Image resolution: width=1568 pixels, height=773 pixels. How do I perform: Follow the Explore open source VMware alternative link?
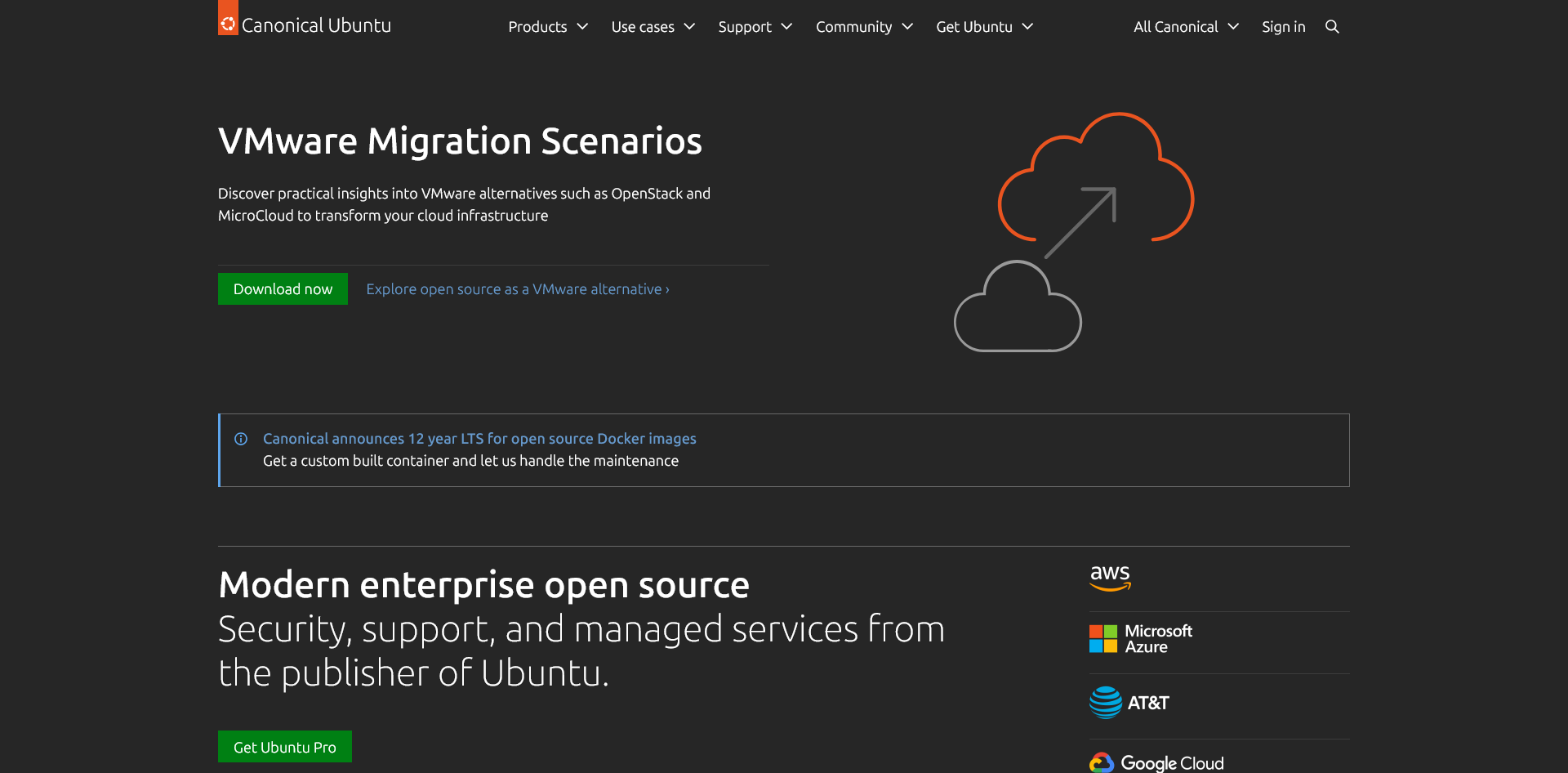[517, 289]
